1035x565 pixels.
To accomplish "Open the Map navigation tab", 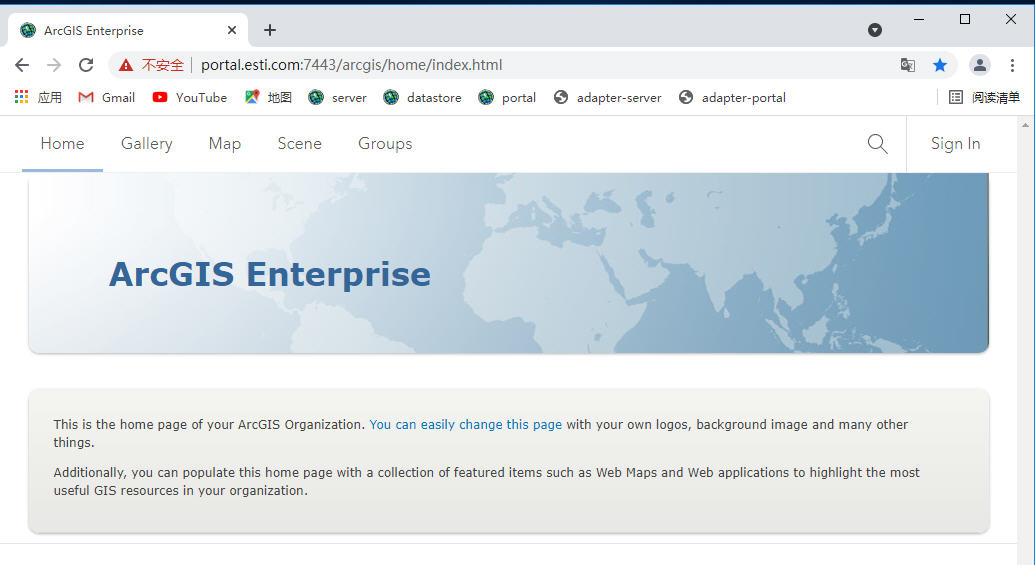I will point(224,143).
